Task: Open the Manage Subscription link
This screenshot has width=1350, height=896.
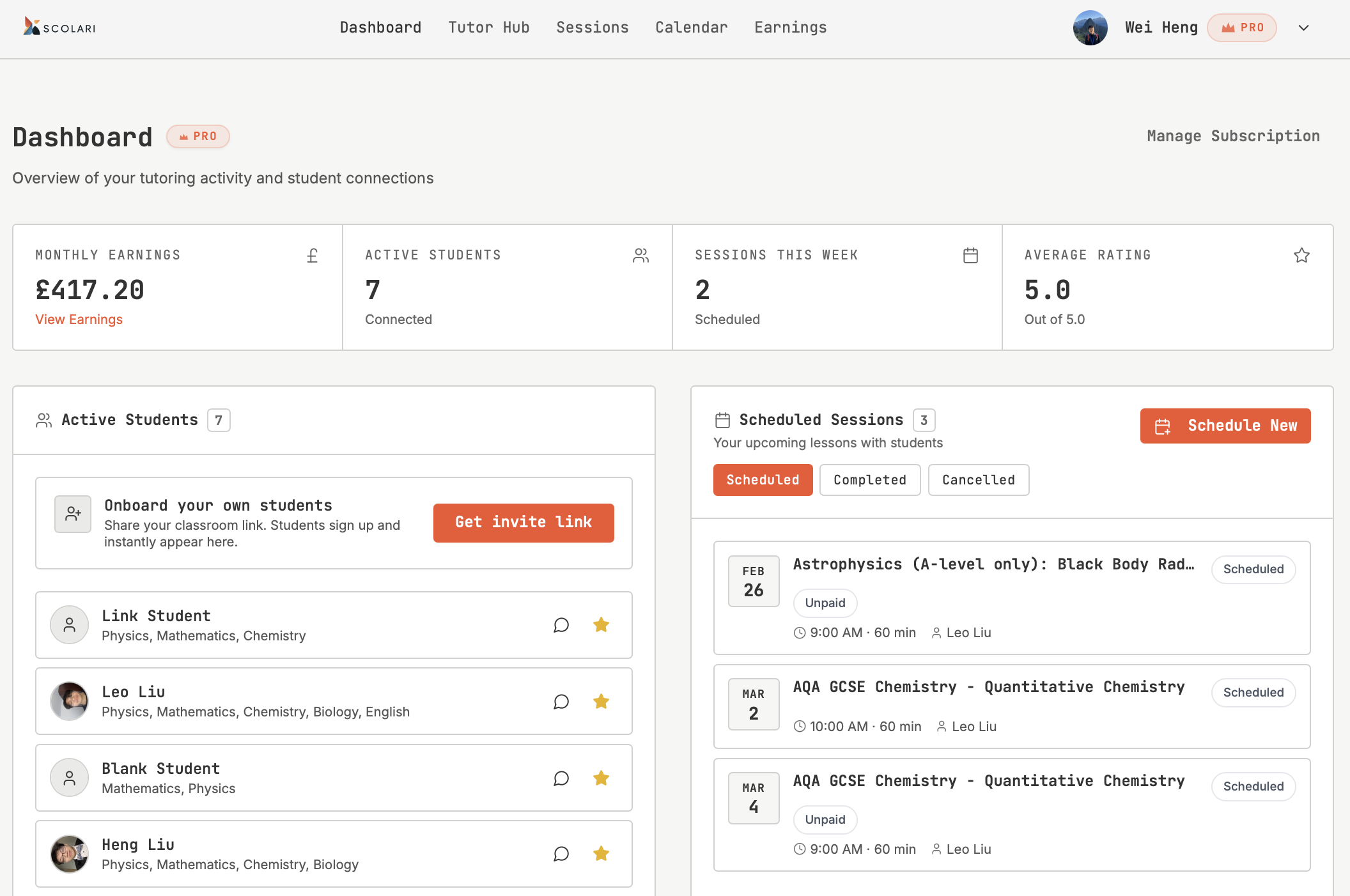Action: pyautogui.click(x=1233, y=136)
